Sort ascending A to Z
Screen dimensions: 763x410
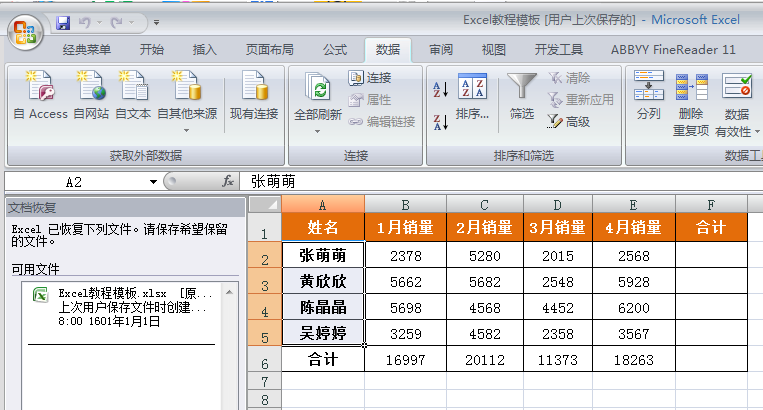(x=440, y=89)
